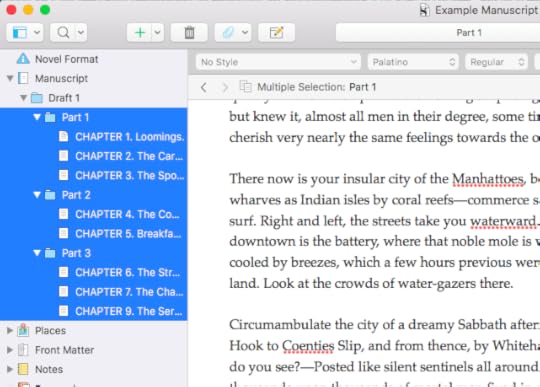
Task: Collapse the Part 2 folder
Action: click(37, 195)
